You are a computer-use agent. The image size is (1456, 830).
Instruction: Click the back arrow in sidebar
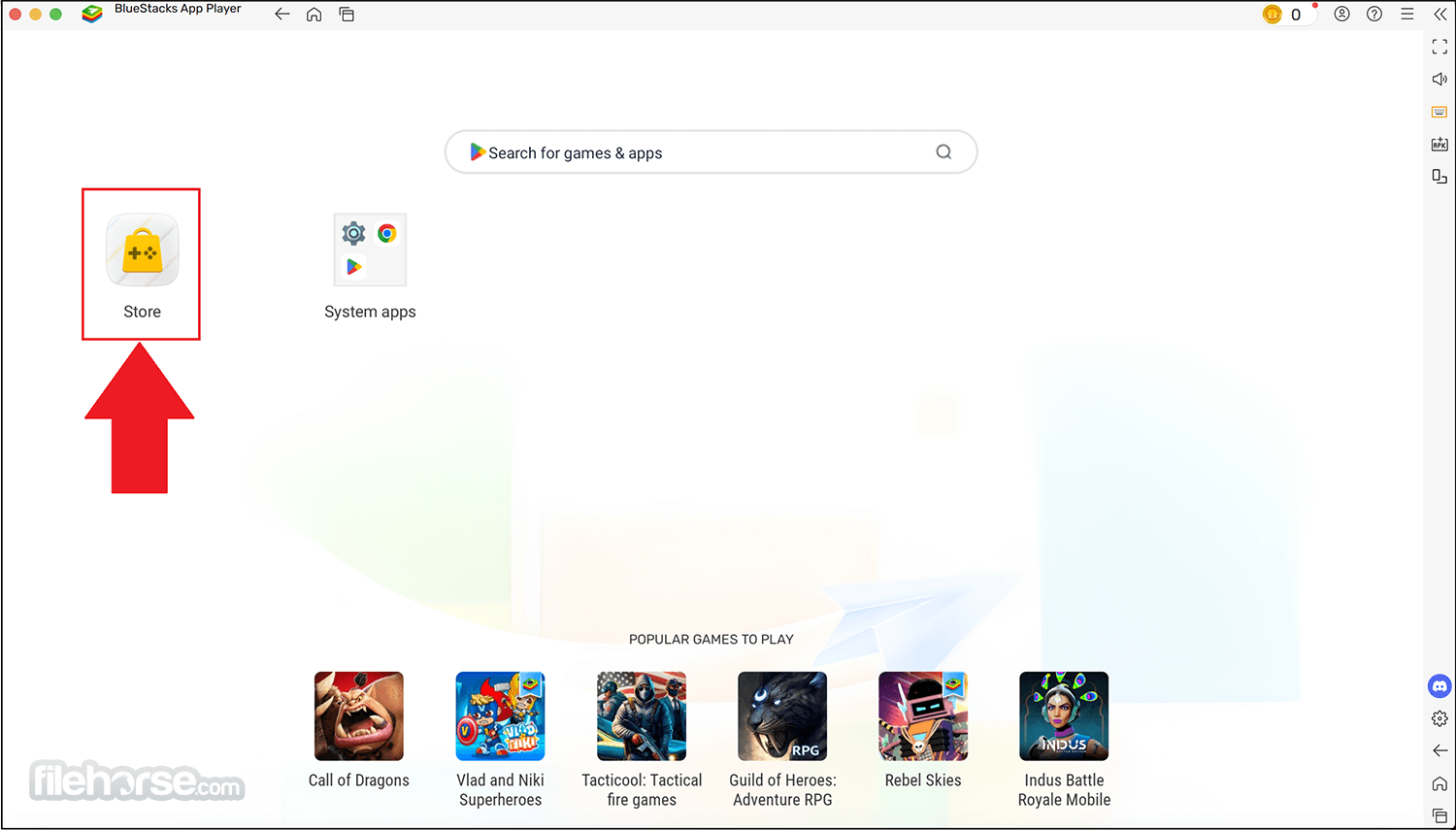[x=1439, y=750]
